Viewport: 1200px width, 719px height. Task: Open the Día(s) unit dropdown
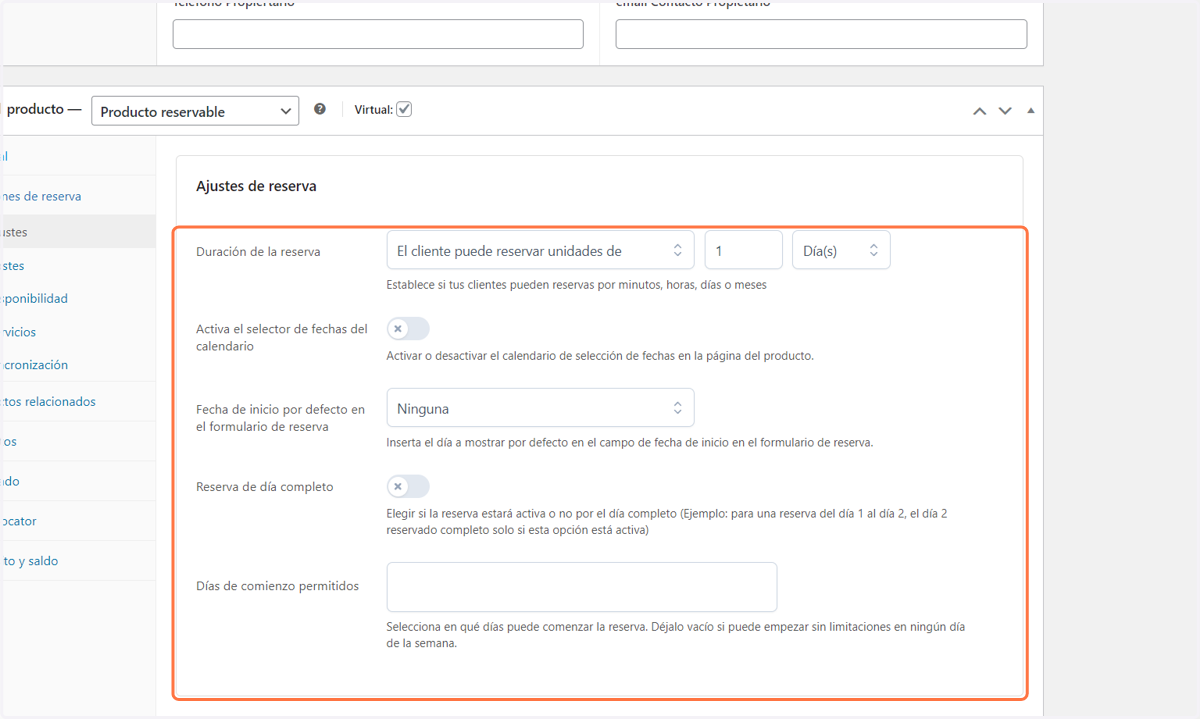[841, 250]
